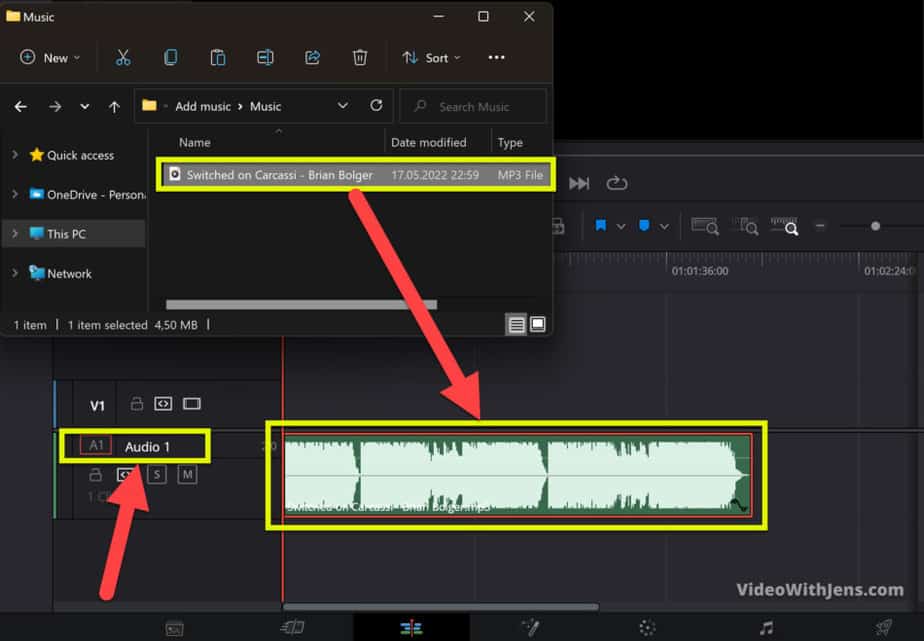Open the Fairlight page music note icon
Screen dimensions: 924x641
[766, 627]
